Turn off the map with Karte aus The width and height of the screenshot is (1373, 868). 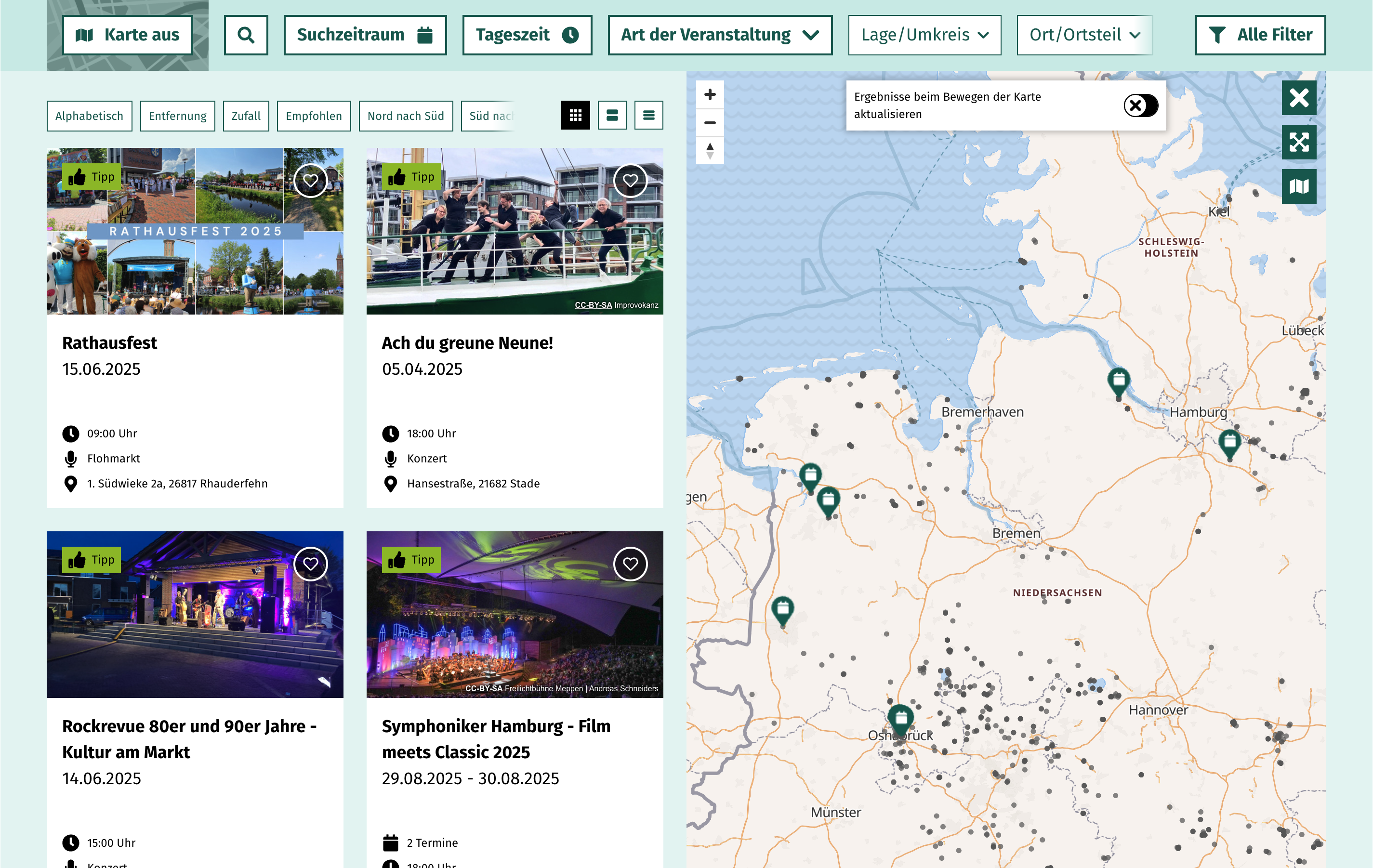tap(128, 35)
